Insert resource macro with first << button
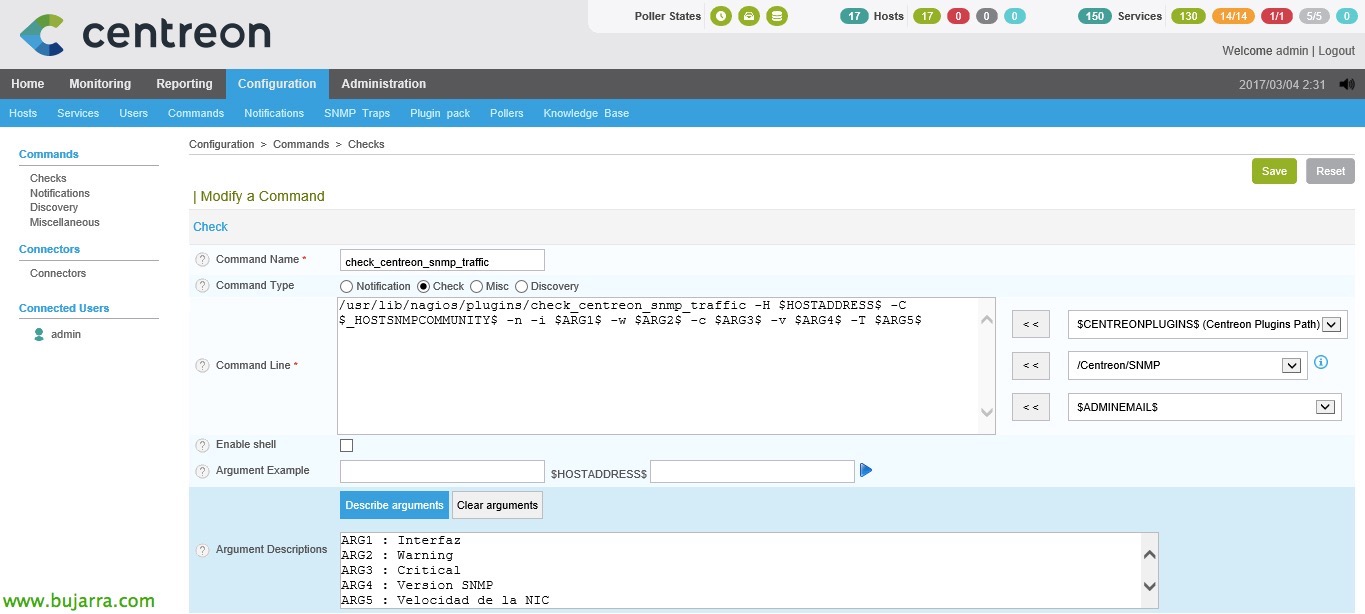The width and height of the screenshot is (1365, 614). [x=1030, y=325]
